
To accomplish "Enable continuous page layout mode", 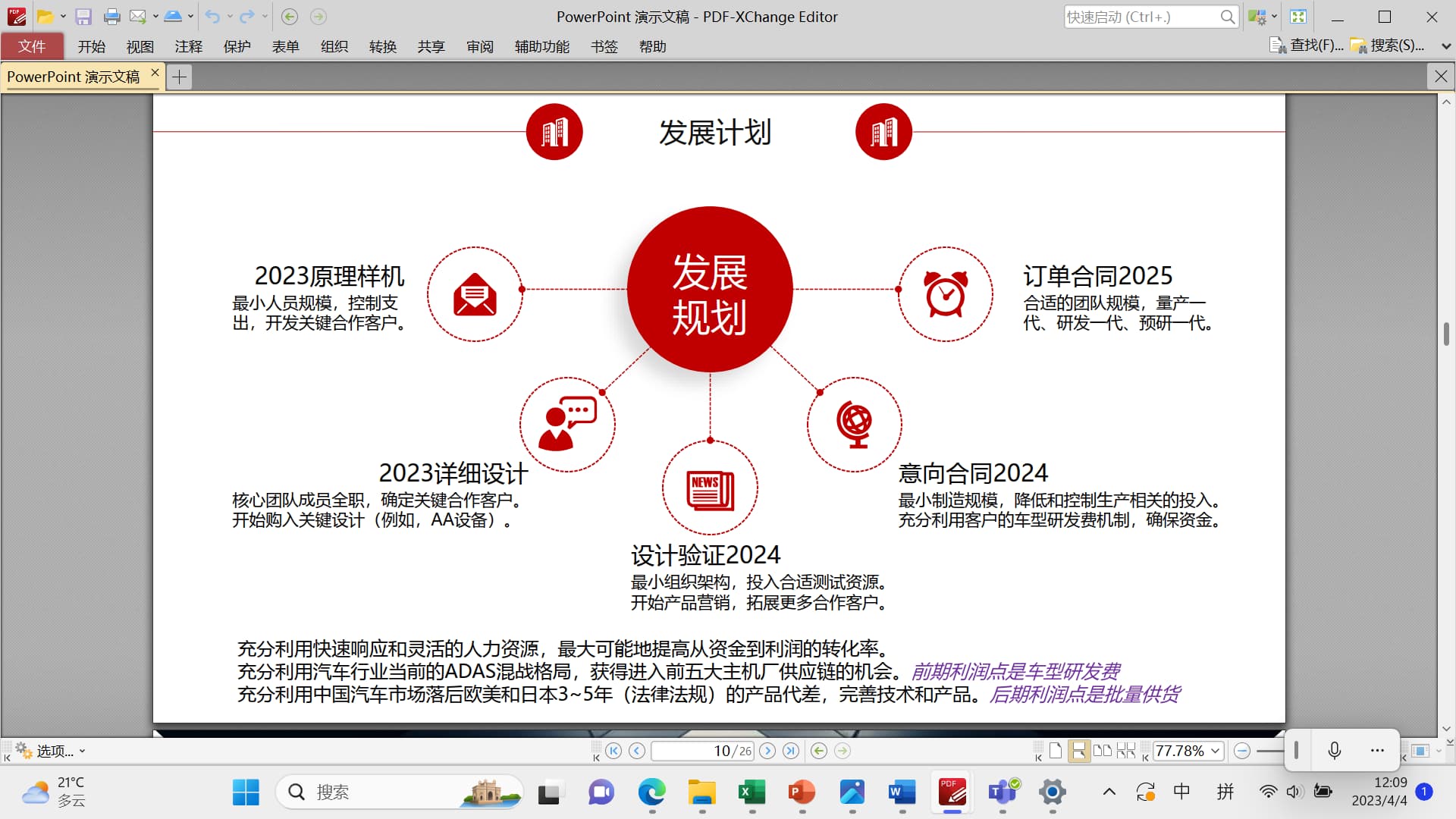I will point(1078,751).
